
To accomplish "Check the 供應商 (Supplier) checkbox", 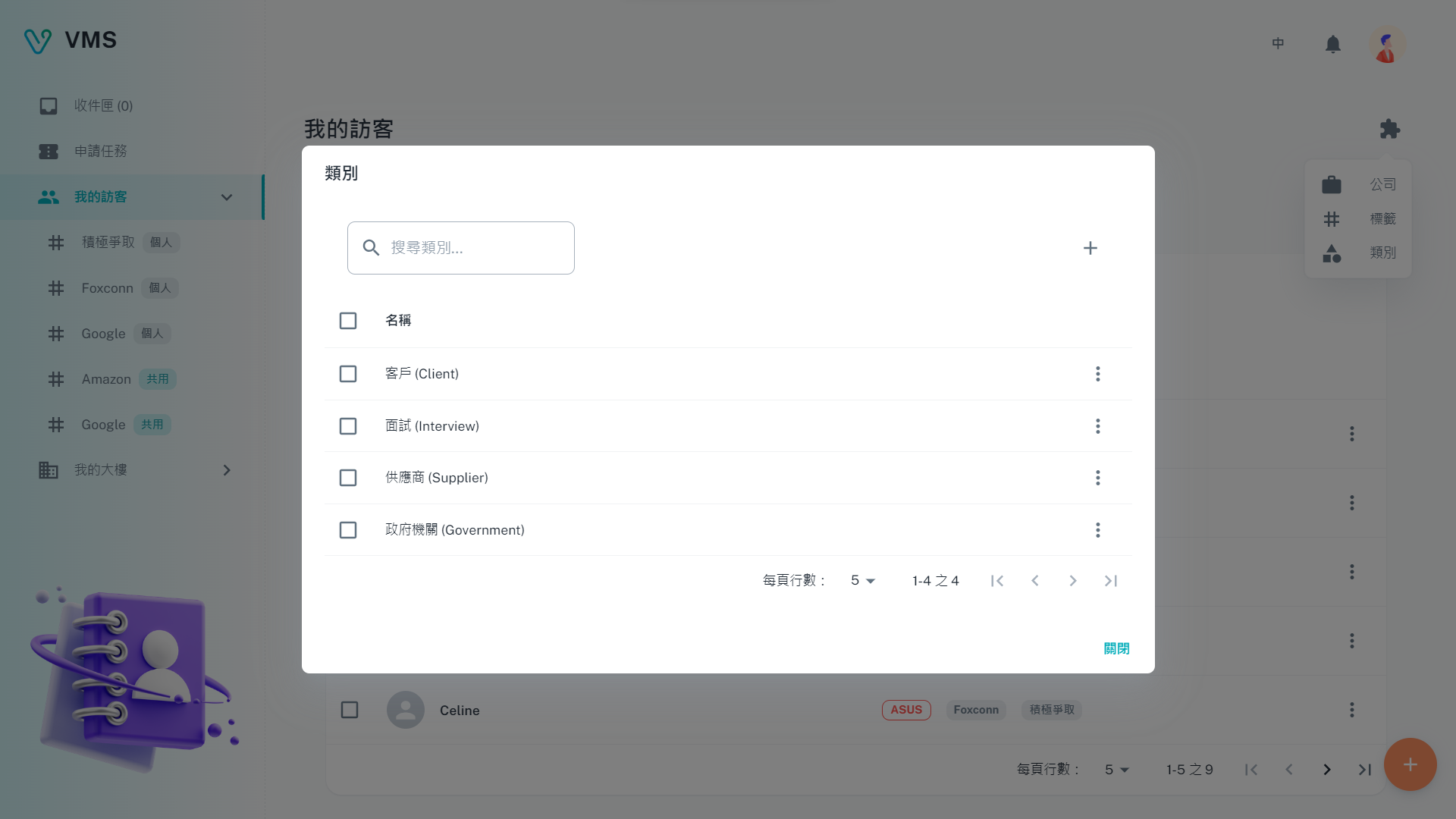I will coord(348,478).
